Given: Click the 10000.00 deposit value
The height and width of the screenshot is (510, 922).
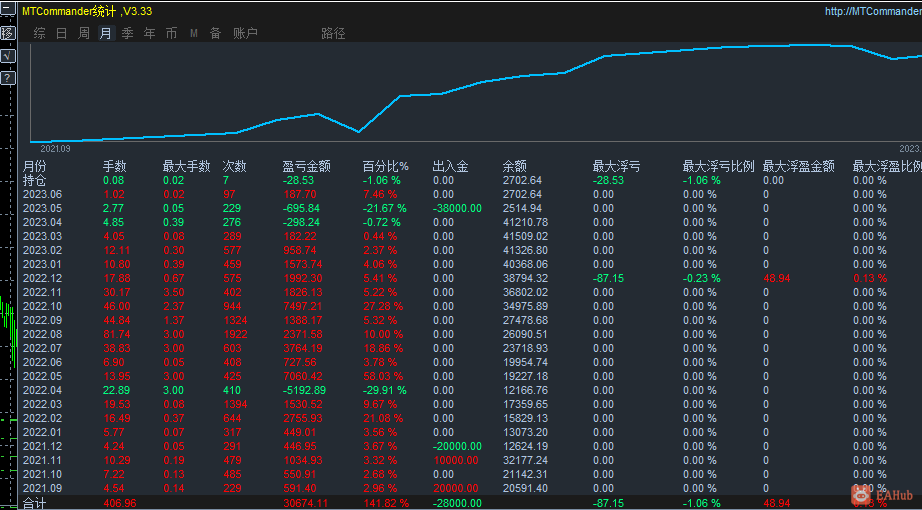Looking at the screenshot, I should point(456,460).
